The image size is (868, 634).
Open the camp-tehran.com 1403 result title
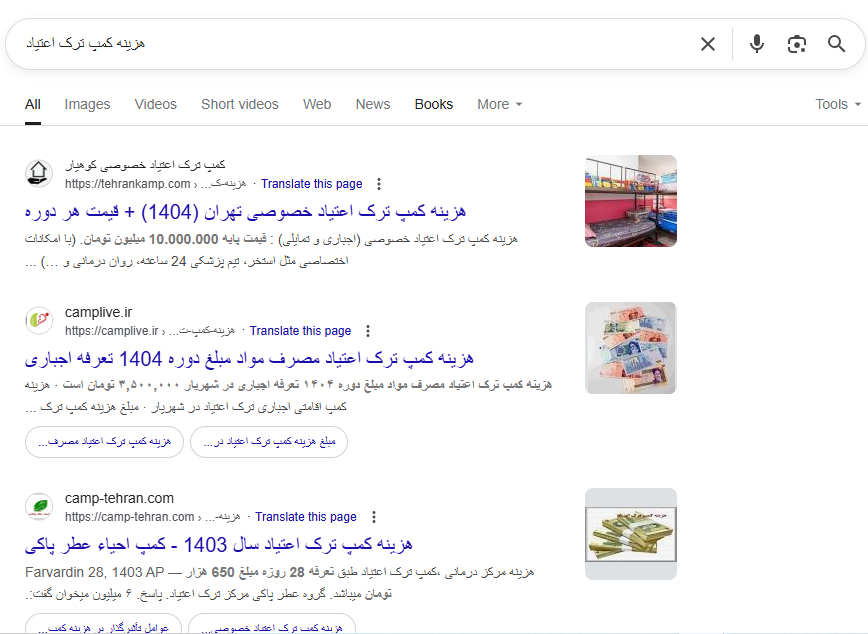point(219,545)
